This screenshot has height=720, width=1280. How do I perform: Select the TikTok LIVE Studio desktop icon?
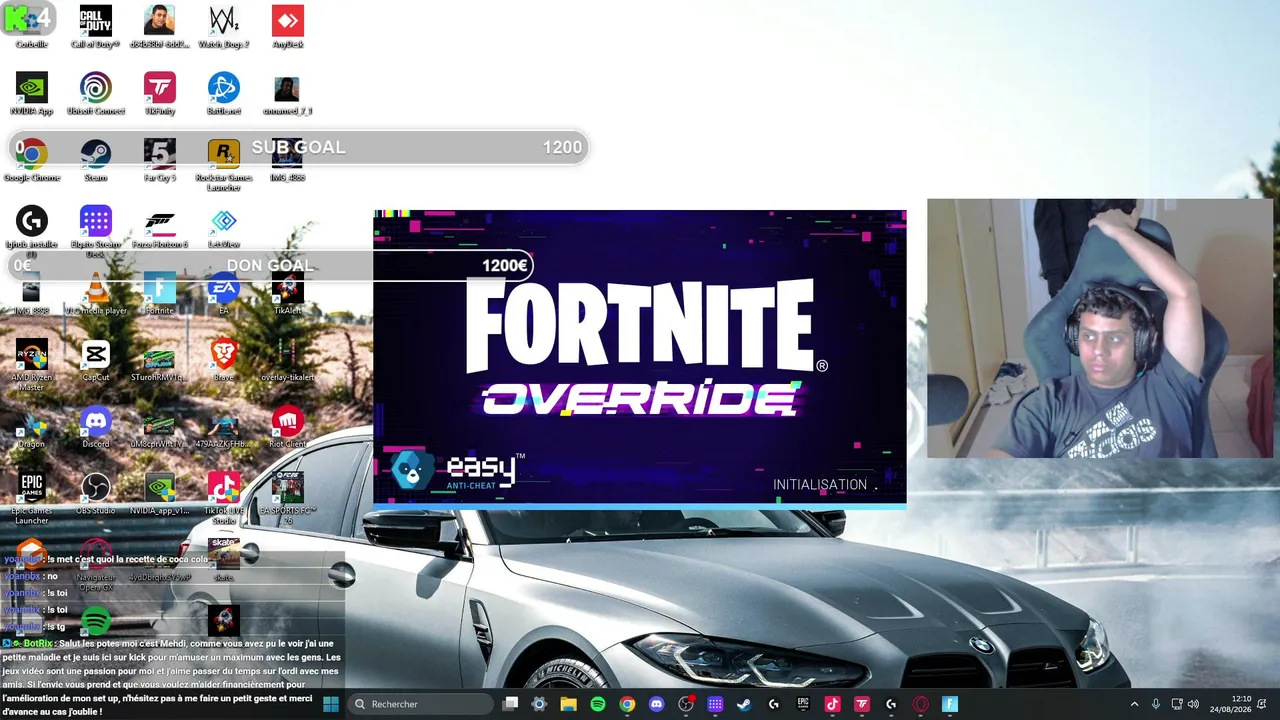(x=223, y=498)
